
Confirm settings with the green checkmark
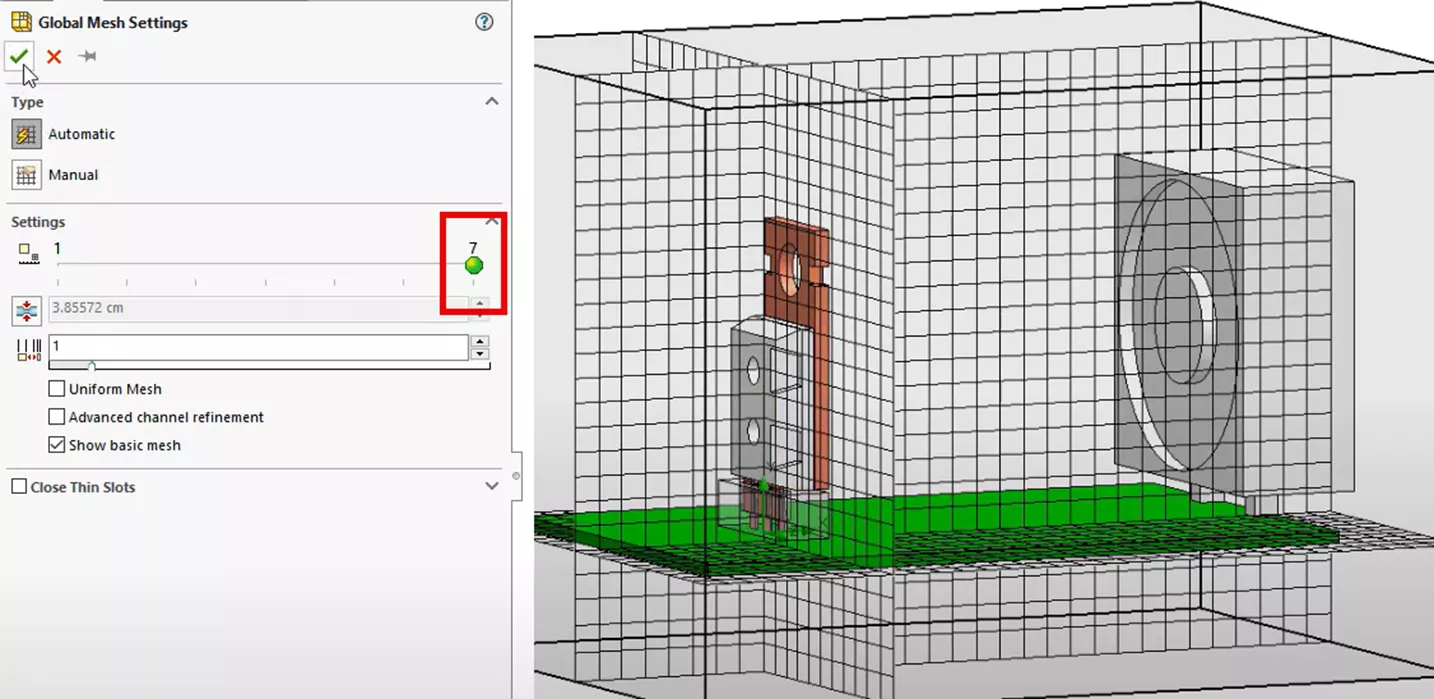18,56
